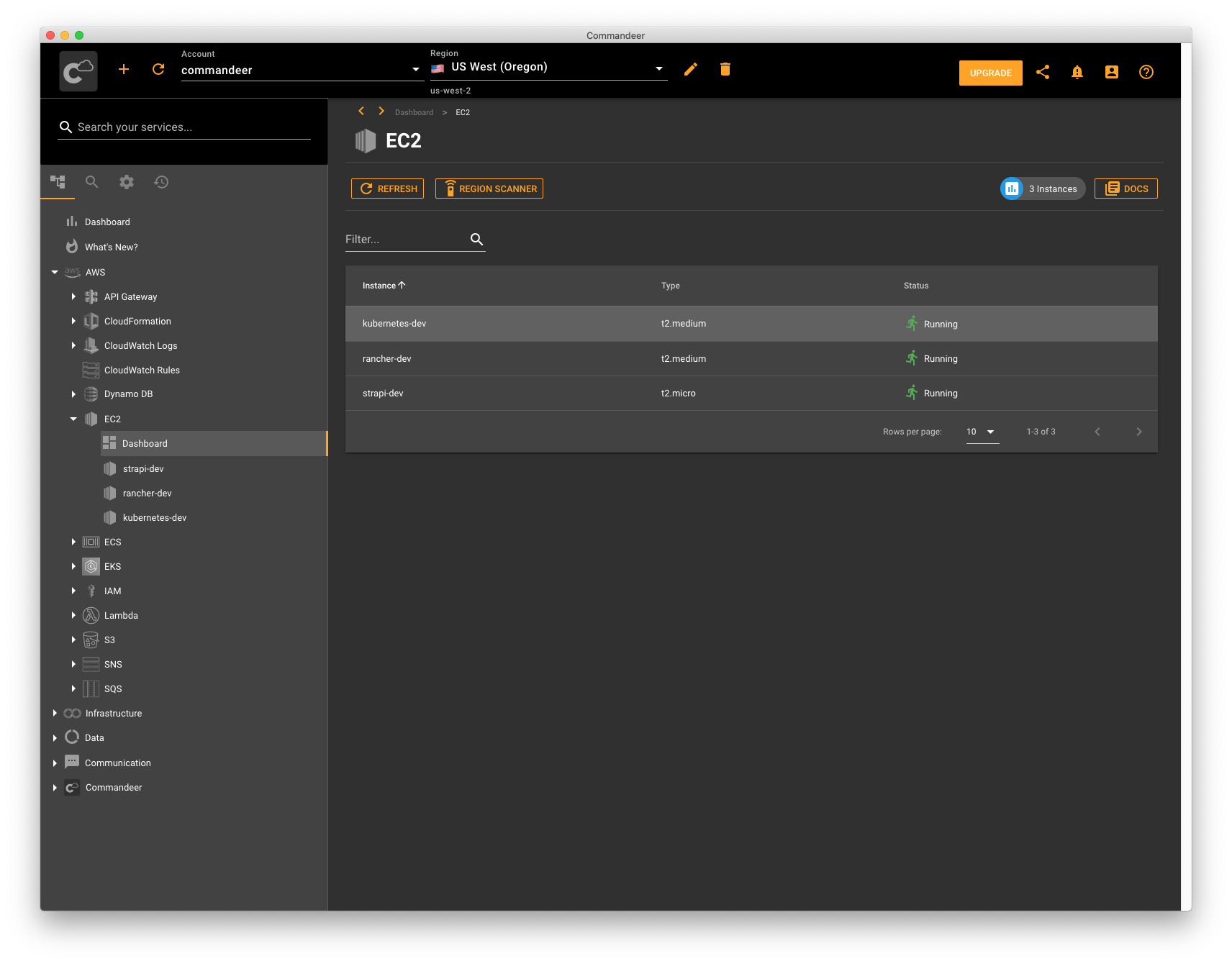Screen dimensions: 1232x964
Task: Open notifications bell icon
Action: point(1077,72)
